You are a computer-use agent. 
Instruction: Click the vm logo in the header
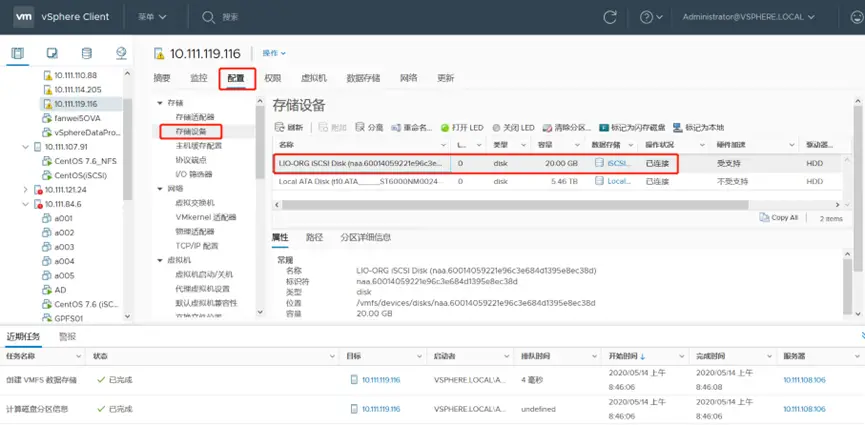pyautogui.click(x=24, y=17)
